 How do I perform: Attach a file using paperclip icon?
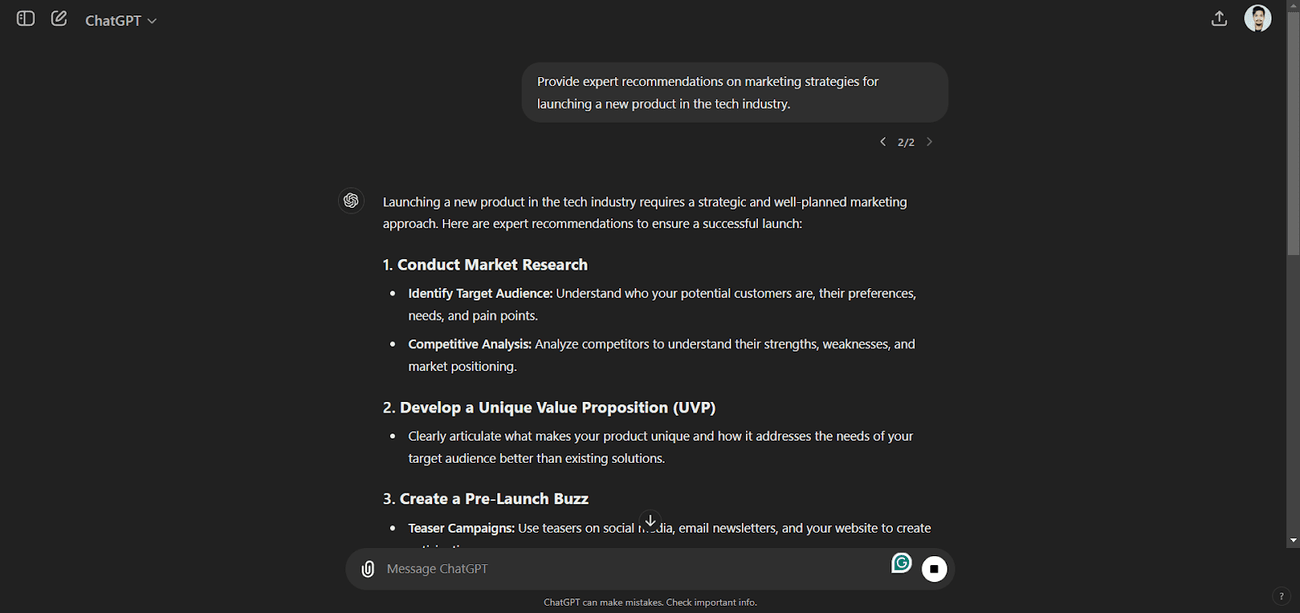point(368,569)
